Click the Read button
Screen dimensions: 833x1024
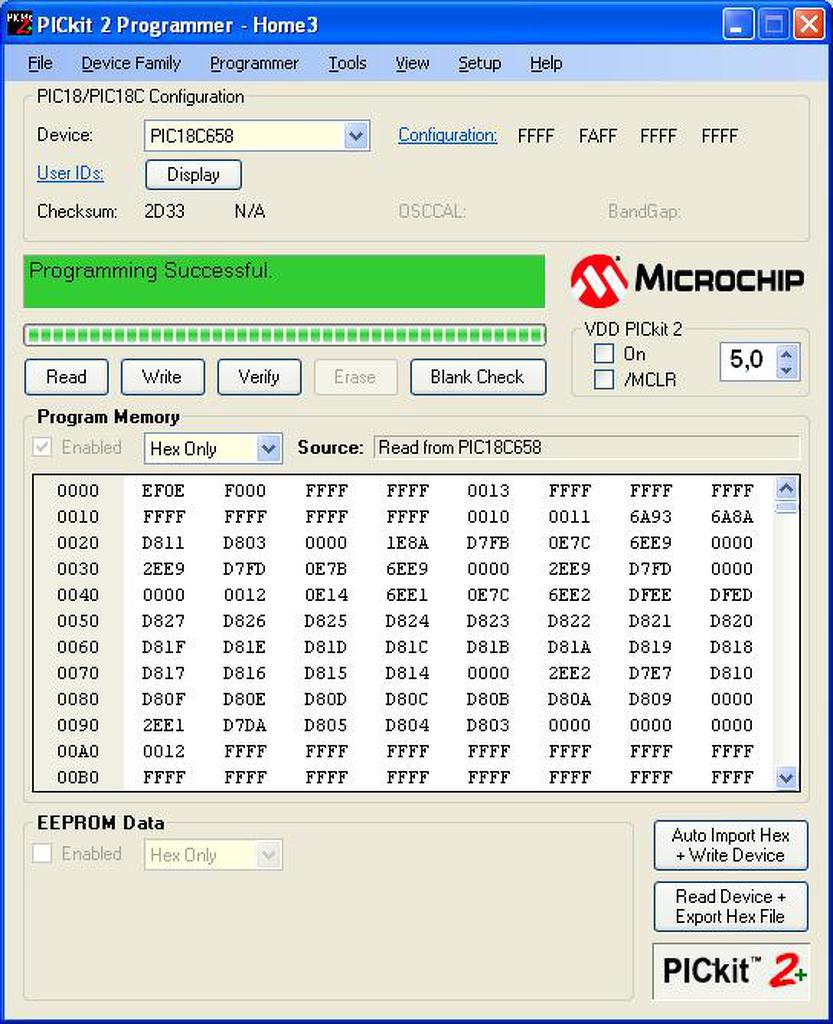click(x=67, y=377)
